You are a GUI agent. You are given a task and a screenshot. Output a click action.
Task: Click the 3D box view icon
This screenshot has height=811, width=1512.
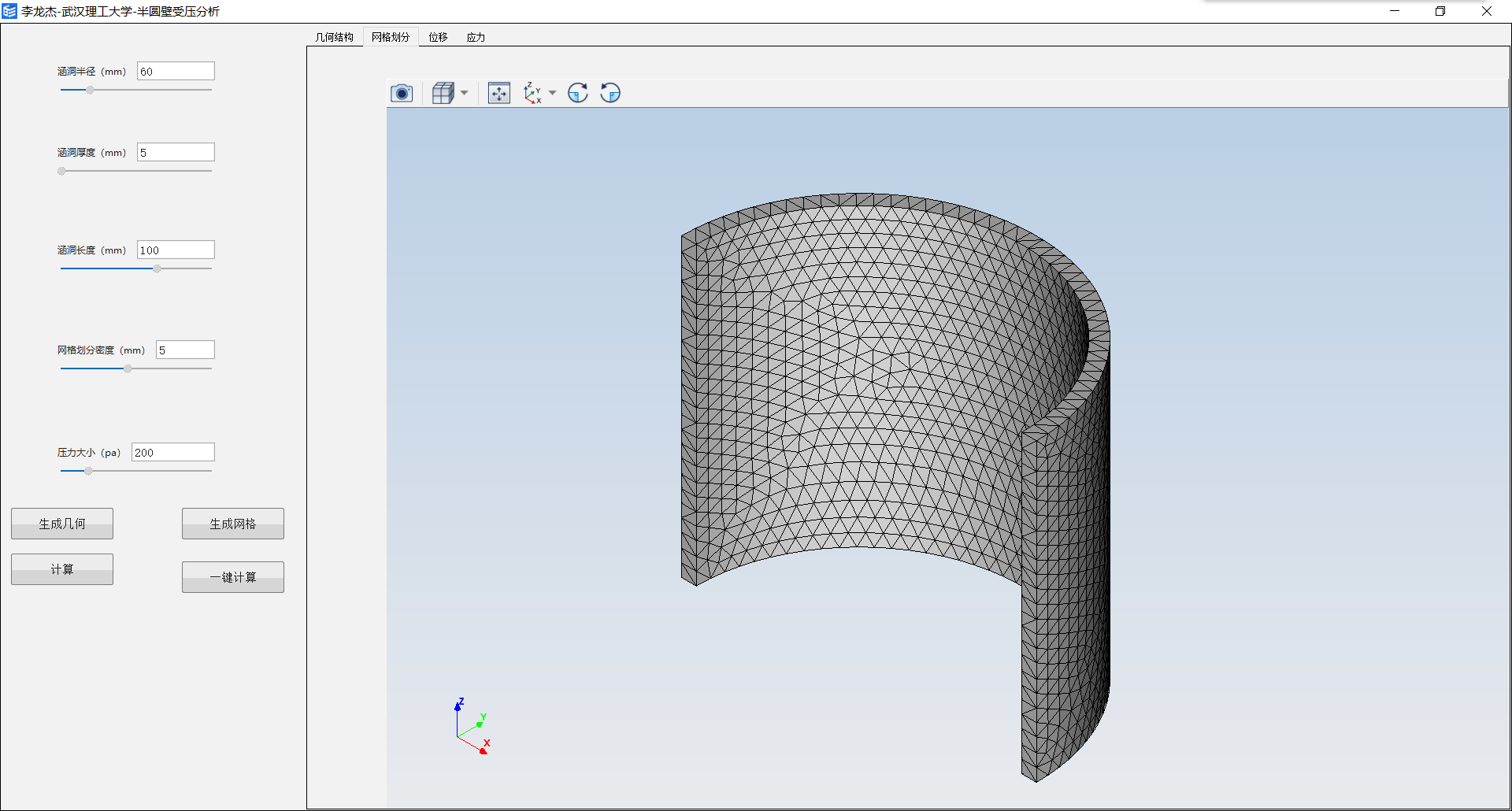pos(443,93)
